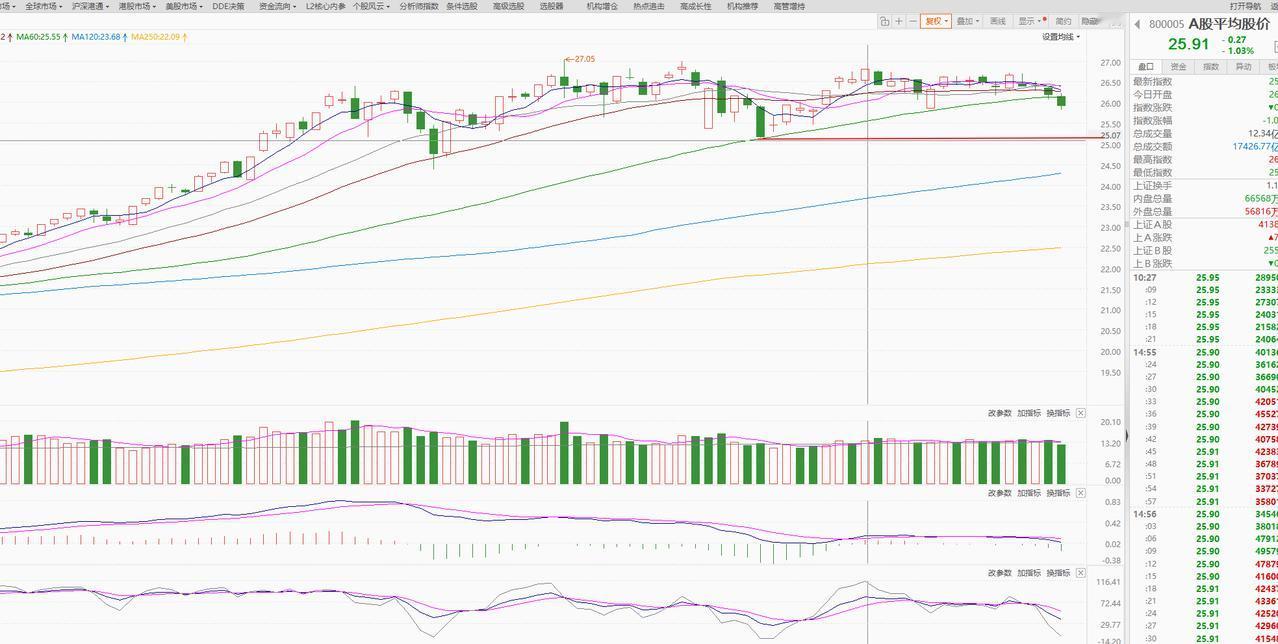Screen dimensions: 1278x644
Task: Click 外盘总量 row label
Action: coord(1152,212)
